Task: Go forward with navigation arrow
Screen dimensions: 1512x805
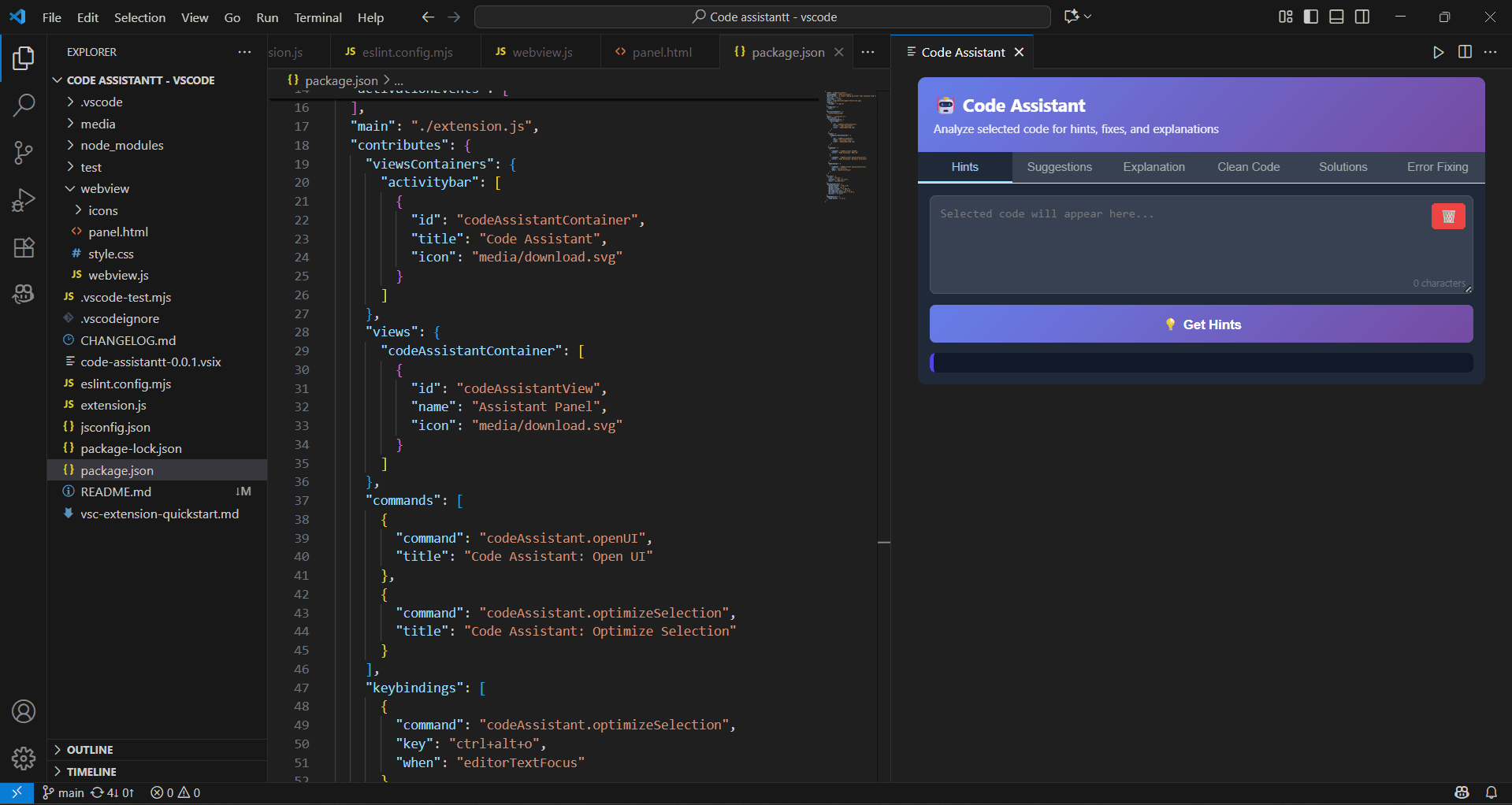Action: 454,17
